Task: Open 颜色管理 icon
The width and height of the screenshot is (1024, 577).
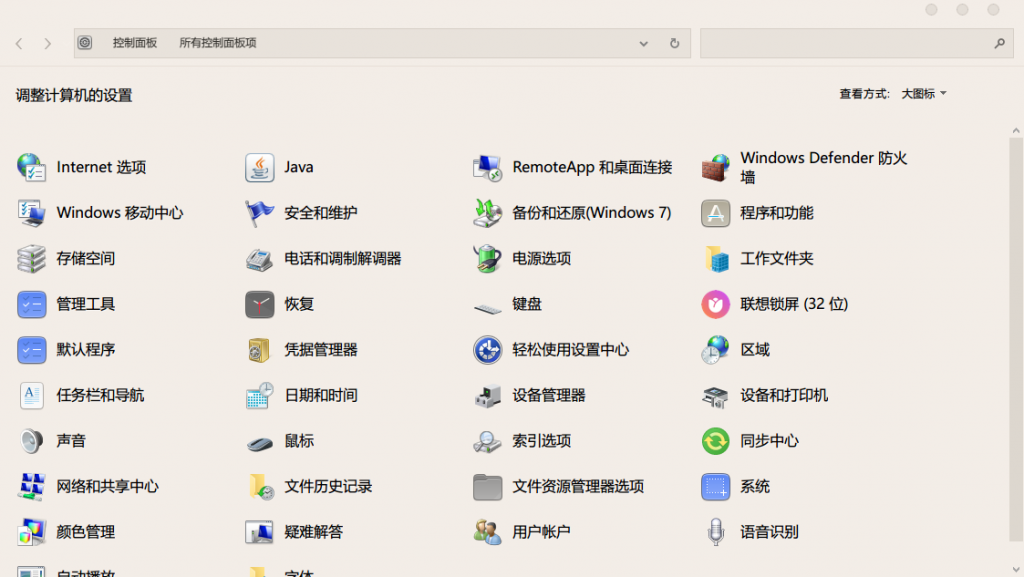Action: click(31, 533)
